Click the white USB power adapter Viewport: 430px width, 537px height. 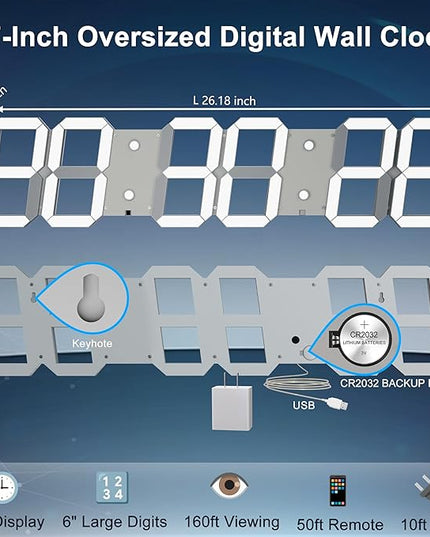[232, 403]
